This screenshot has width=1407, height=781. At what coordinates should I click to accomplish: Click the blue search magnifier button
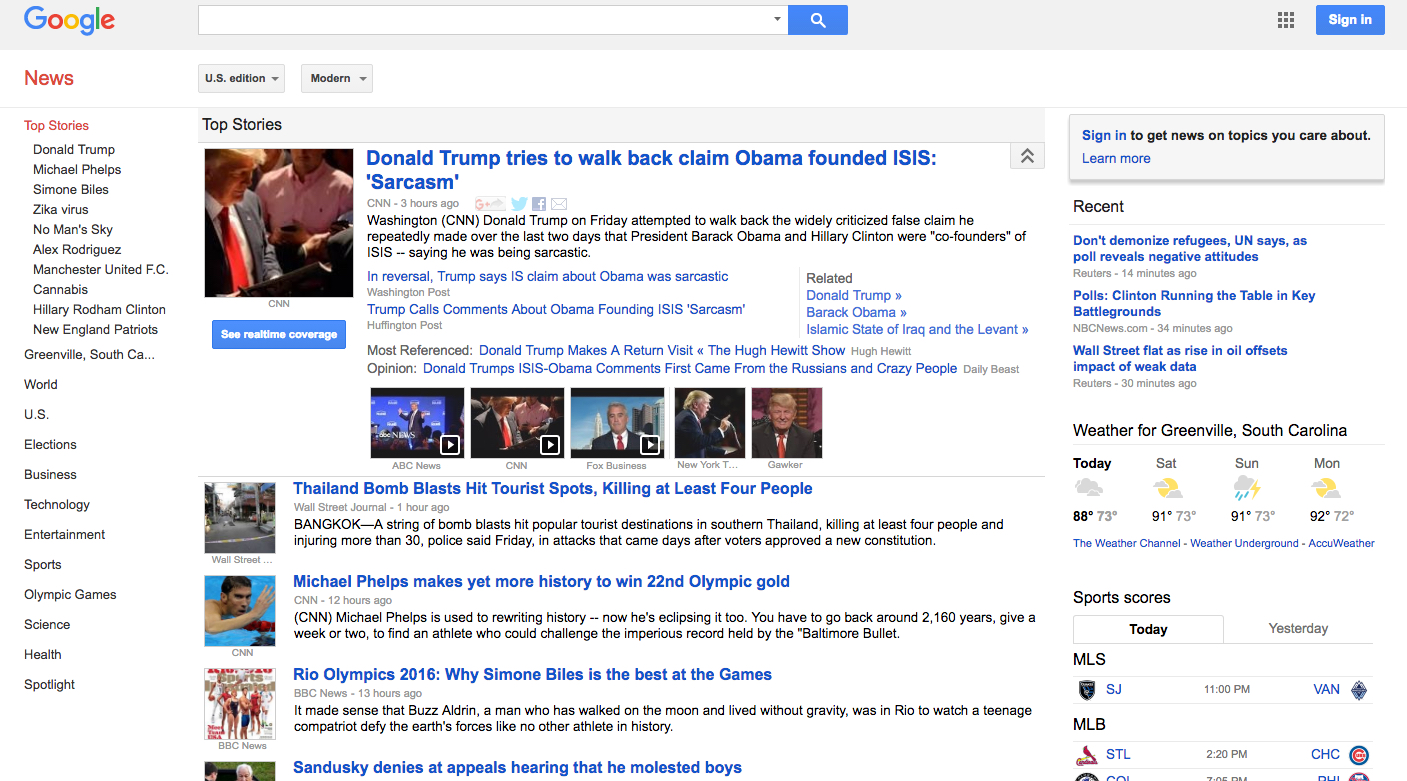coord(817,20)
